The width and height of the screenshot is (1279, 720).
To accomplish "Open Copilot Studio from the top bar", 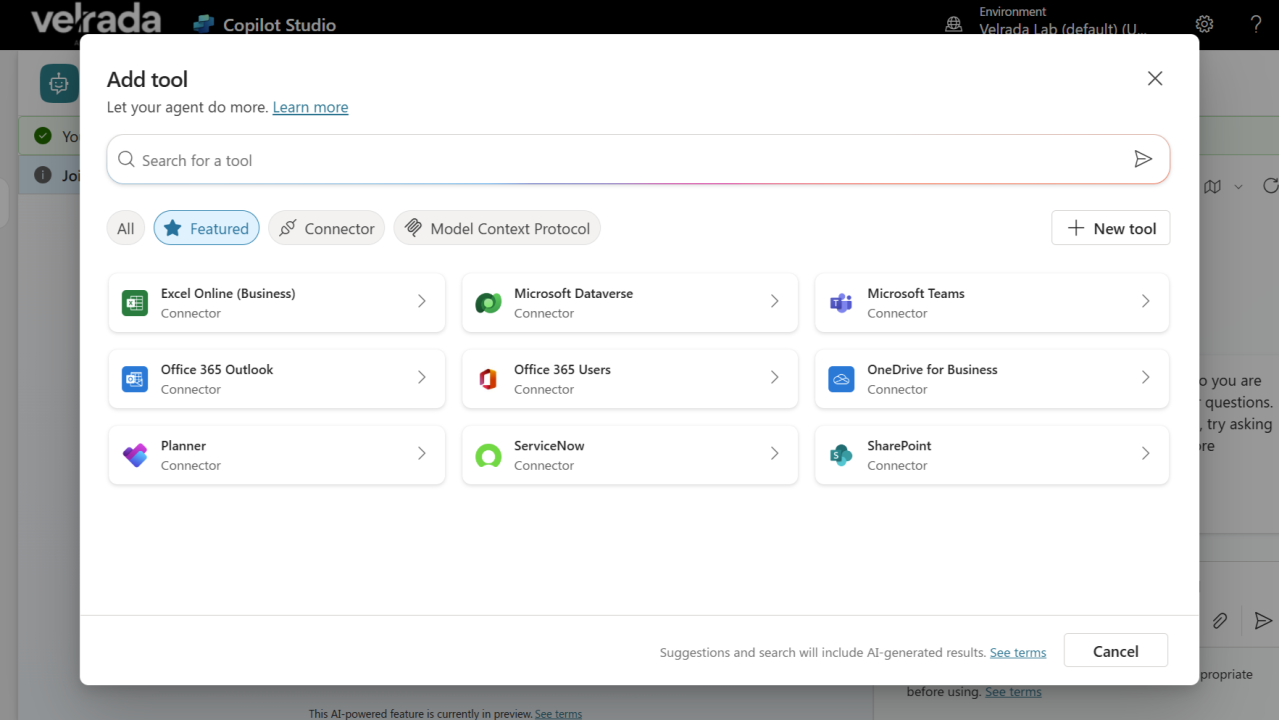I will tap(264, 24).
